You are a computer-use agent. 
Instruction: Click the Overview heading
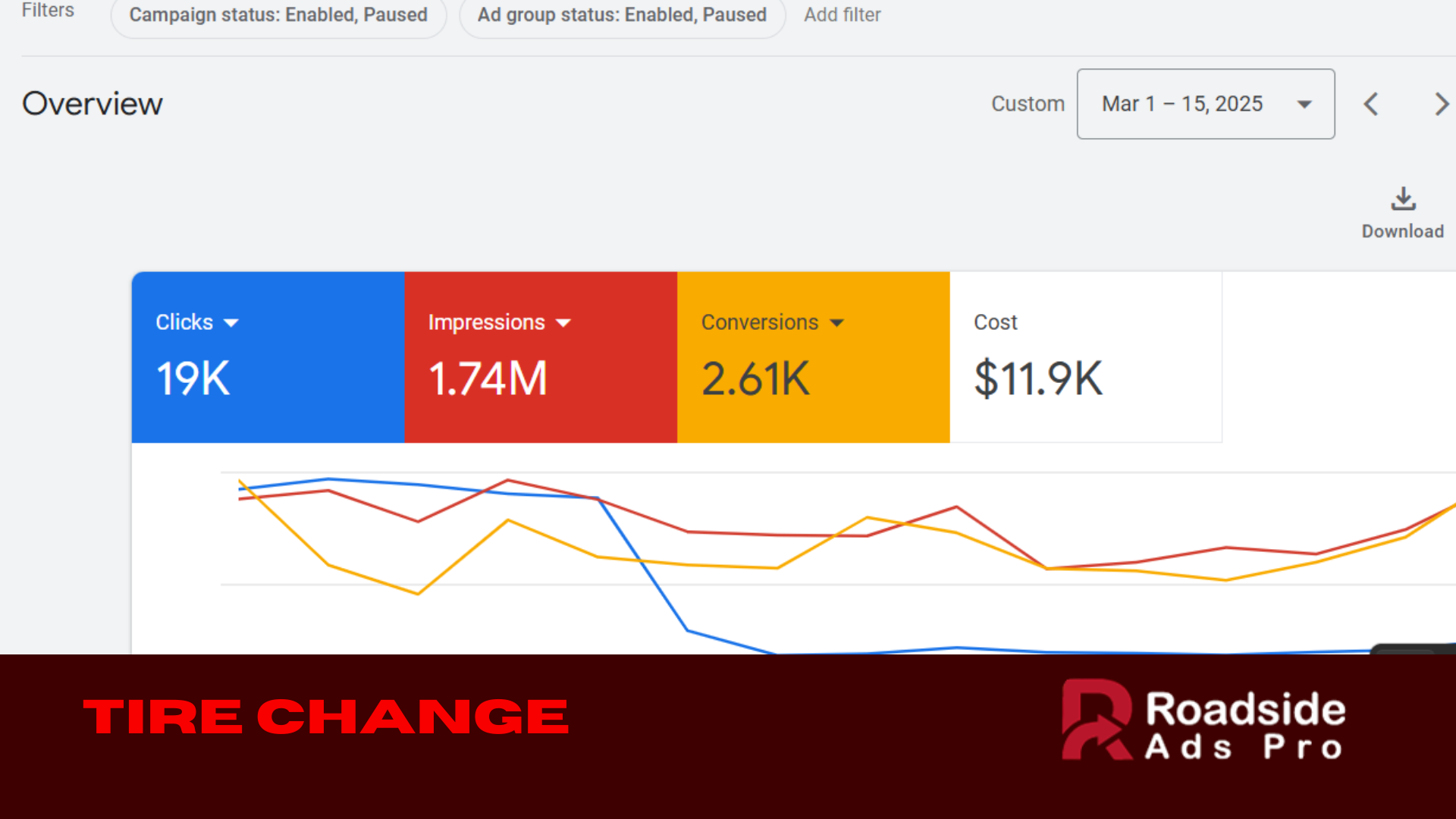coord(92,104)
